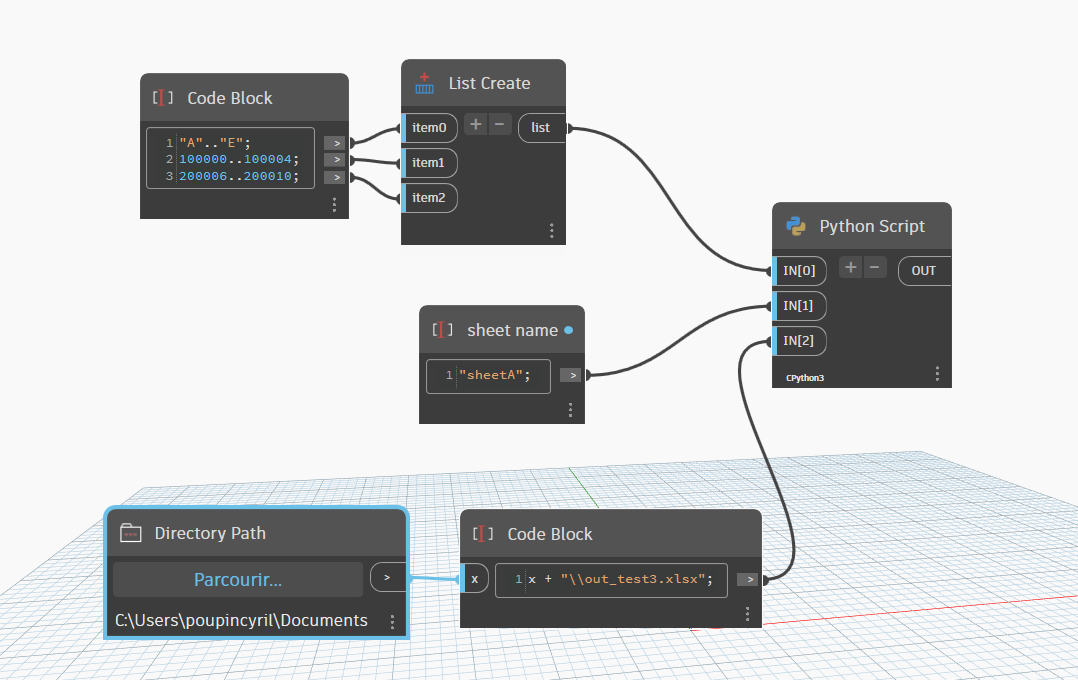Click the Directory Path folder icon

[131, 533]
